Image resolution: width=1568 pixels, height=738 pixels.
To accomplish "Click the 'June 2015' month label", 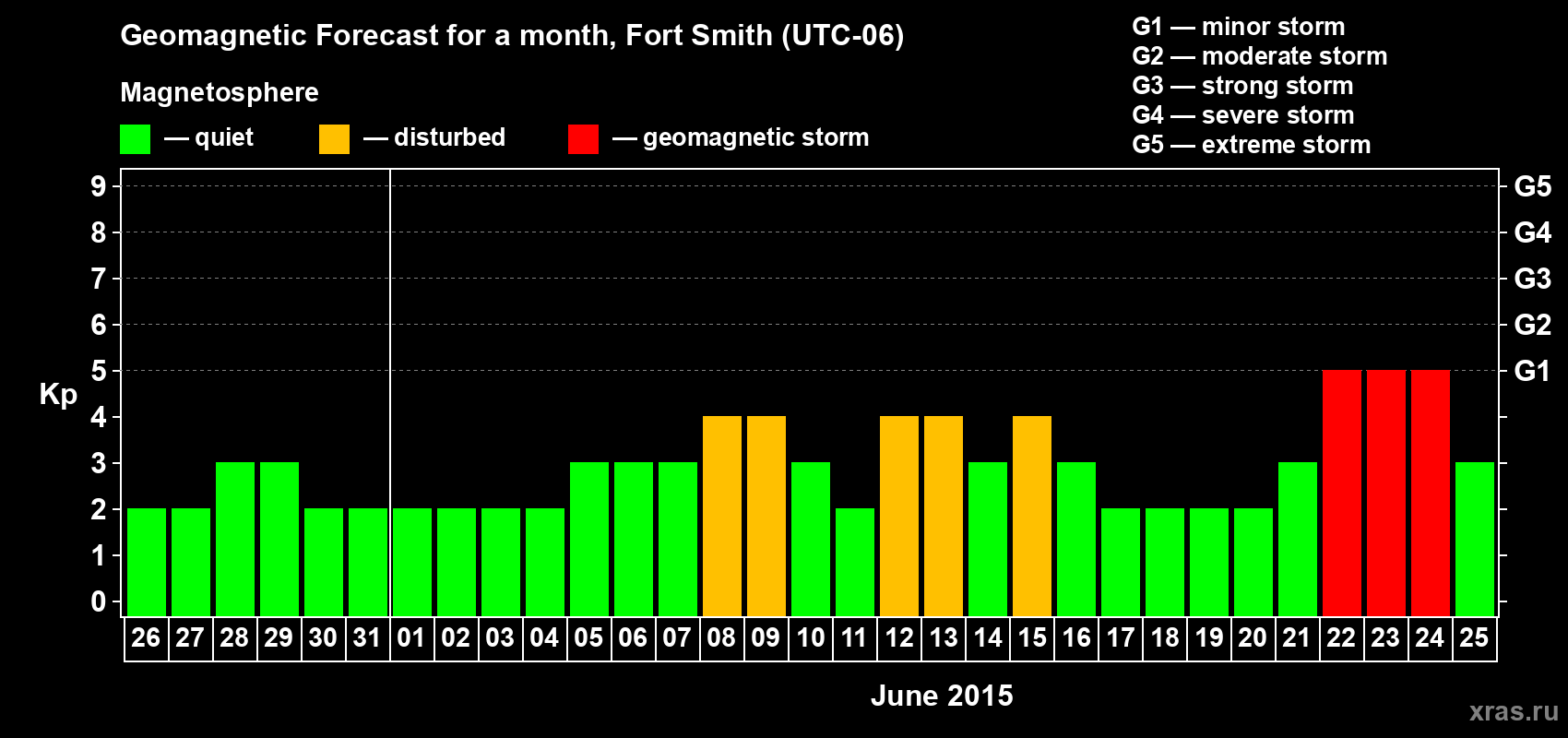I will pos(942,696).
